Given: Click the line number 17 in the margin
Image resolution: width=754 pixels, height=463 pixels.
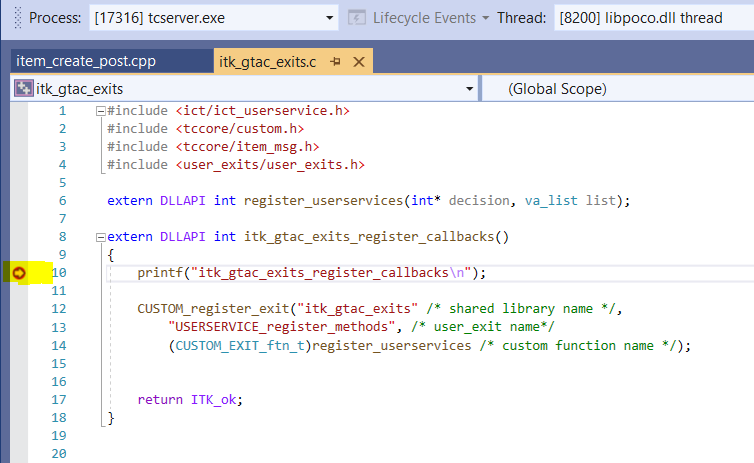Looking at the screenshot, I should [x=60, y=399].
